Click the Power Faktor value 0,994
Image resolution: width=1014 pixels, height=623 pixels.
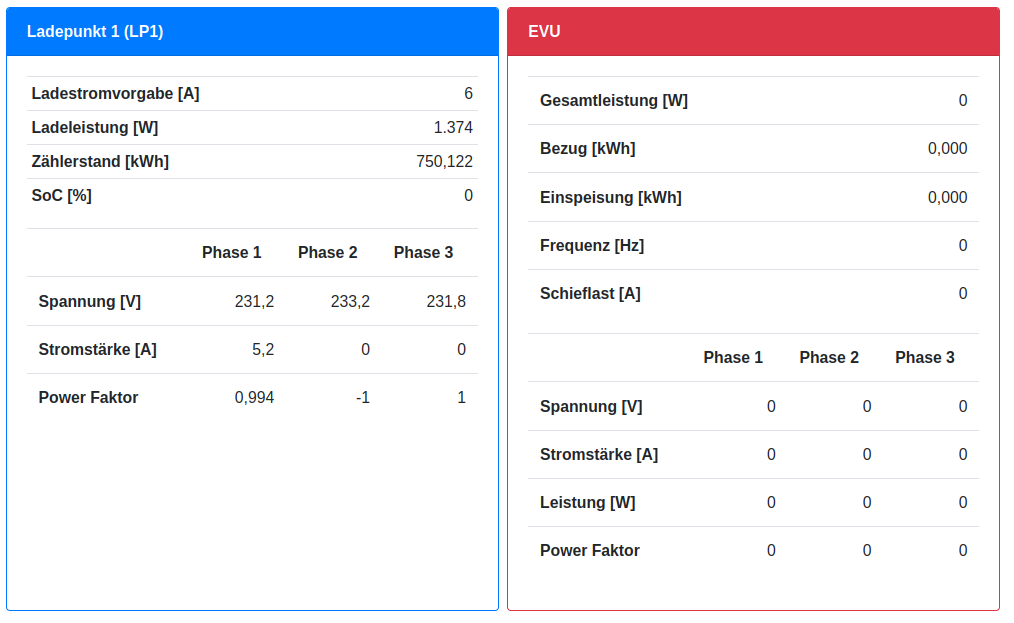254,398
